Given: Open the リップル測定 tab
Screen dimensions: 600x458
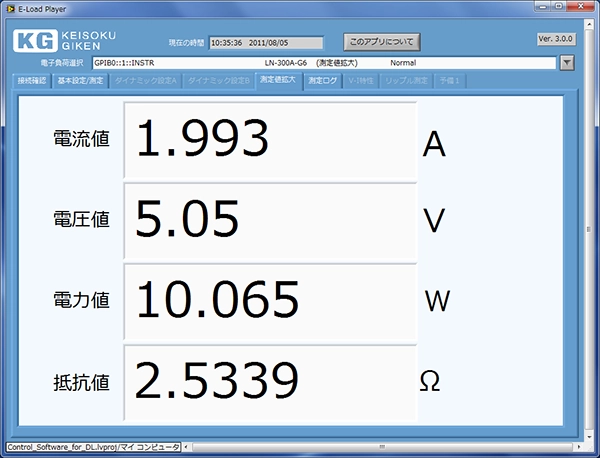Looking at the screenshot, I should pyautogui.click(x=406, y=81).
